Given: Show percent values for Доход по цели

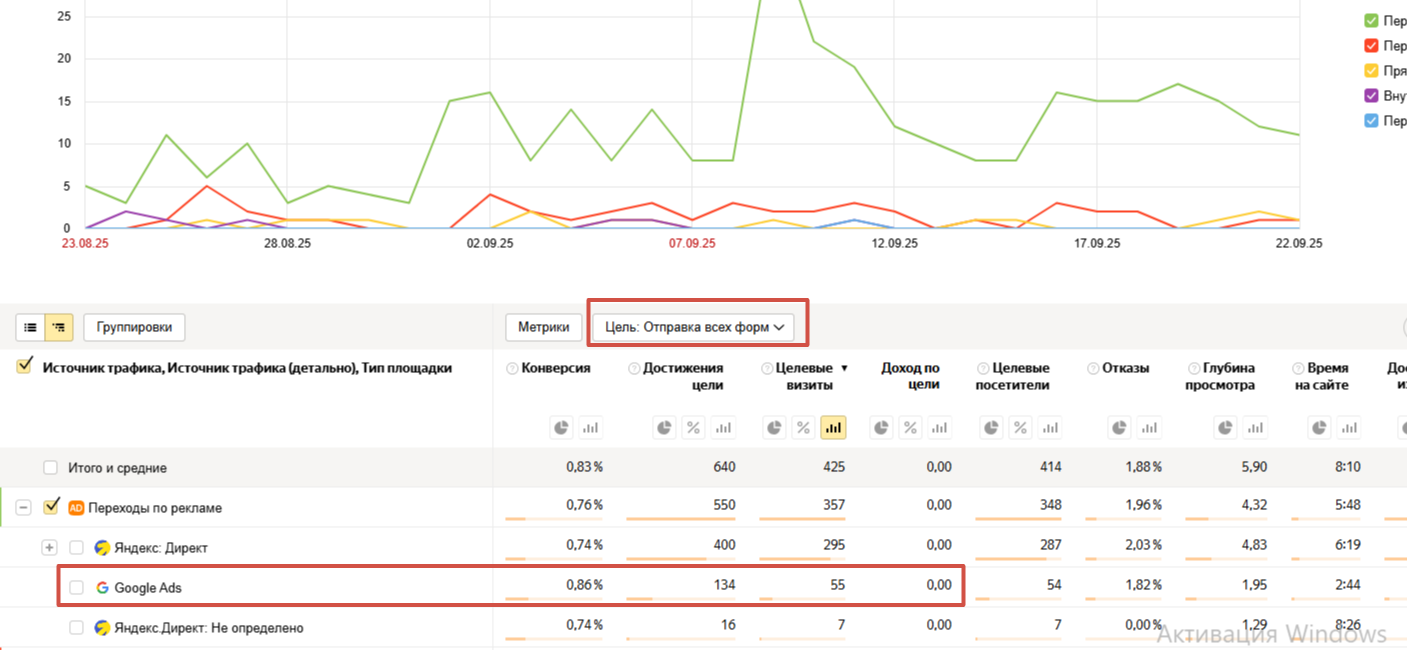Looking at the screenshot, I should pyautogui.click(x=910, y=428).
